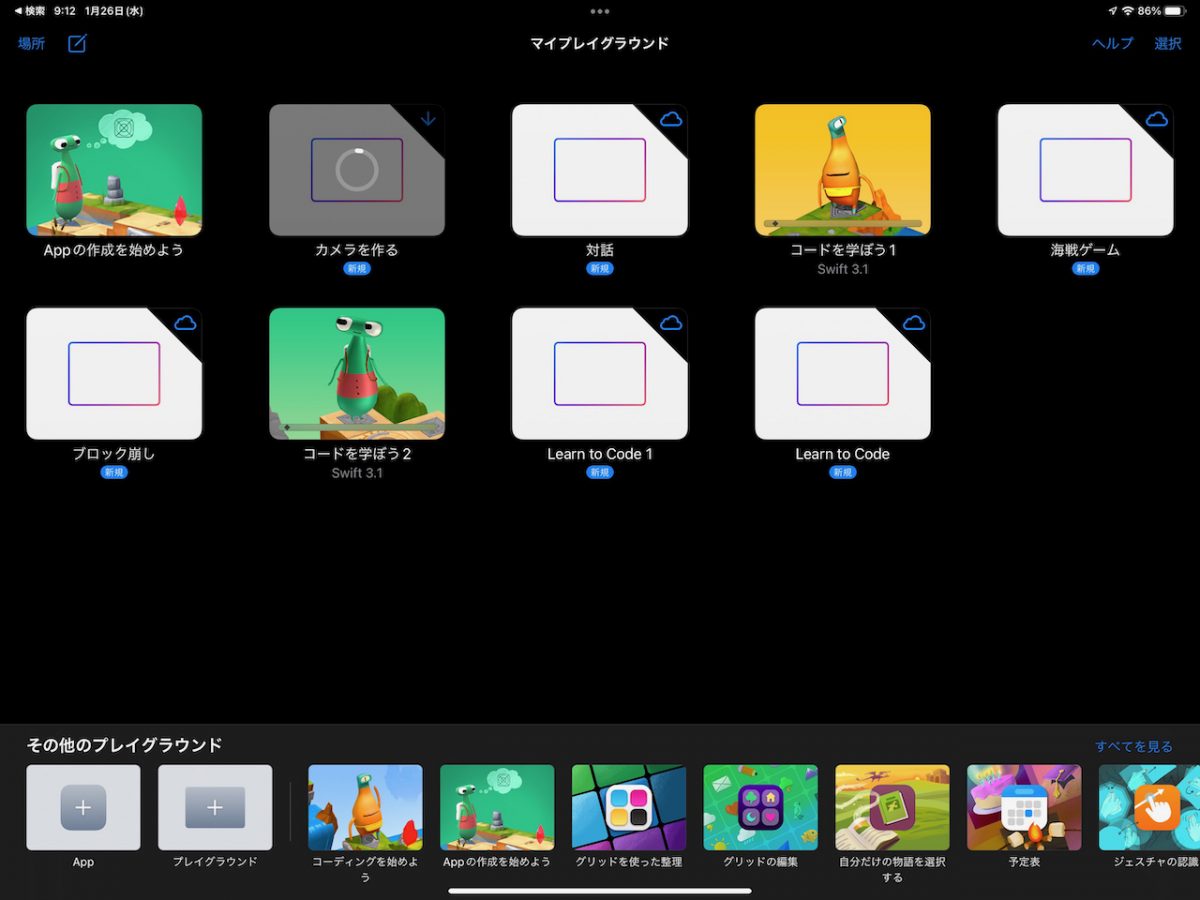Open the 海戦ゲーム playground thumbnail
This screenshot has width=1200, height=900.
point(1086,170)
